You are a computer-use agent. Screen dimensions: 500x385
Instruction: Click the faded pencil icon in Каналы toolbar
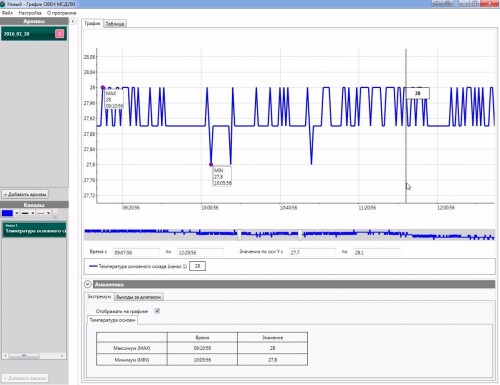[56, 213]
